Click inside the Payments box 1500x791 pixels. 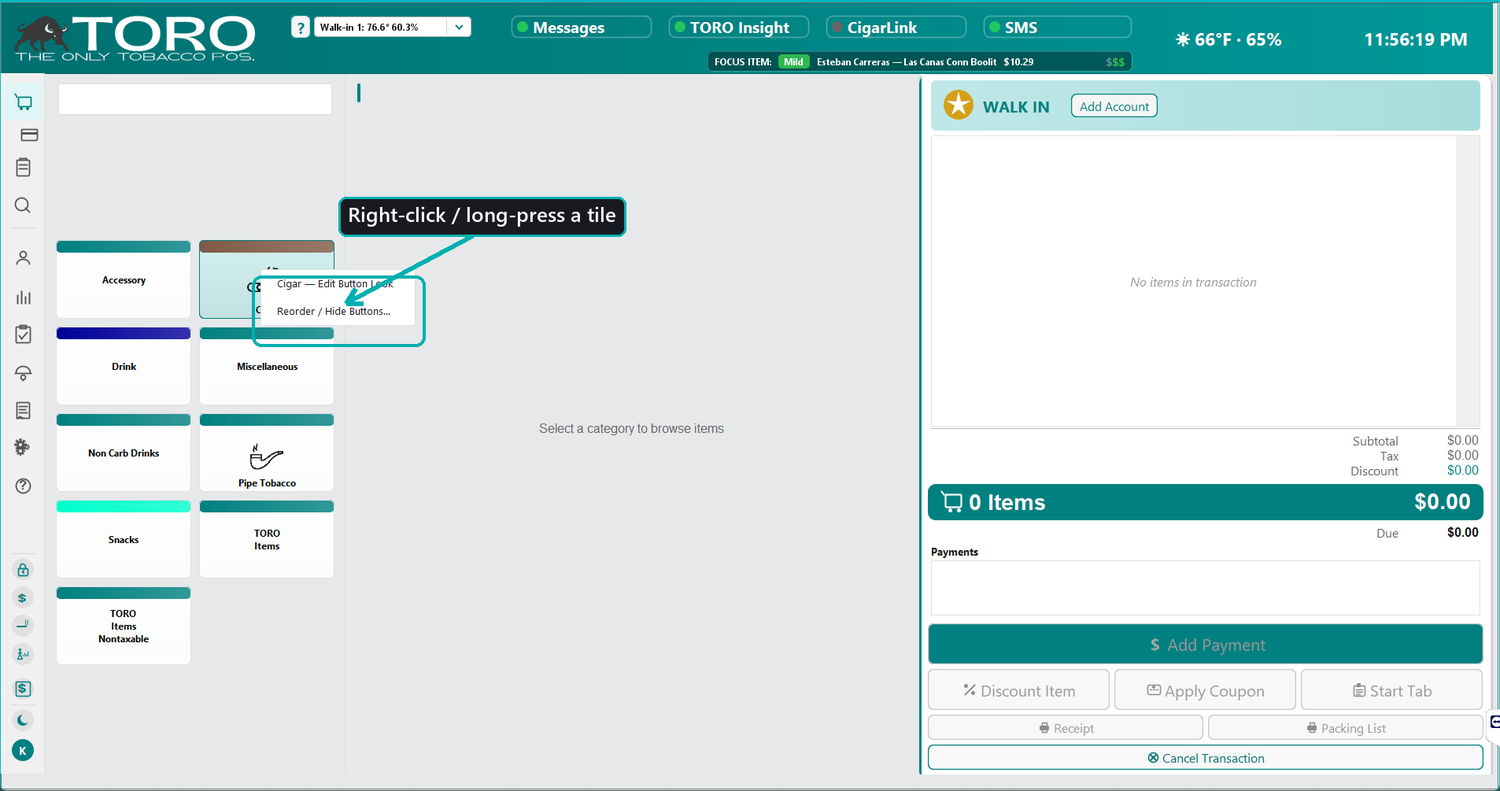click(1205, 588)
